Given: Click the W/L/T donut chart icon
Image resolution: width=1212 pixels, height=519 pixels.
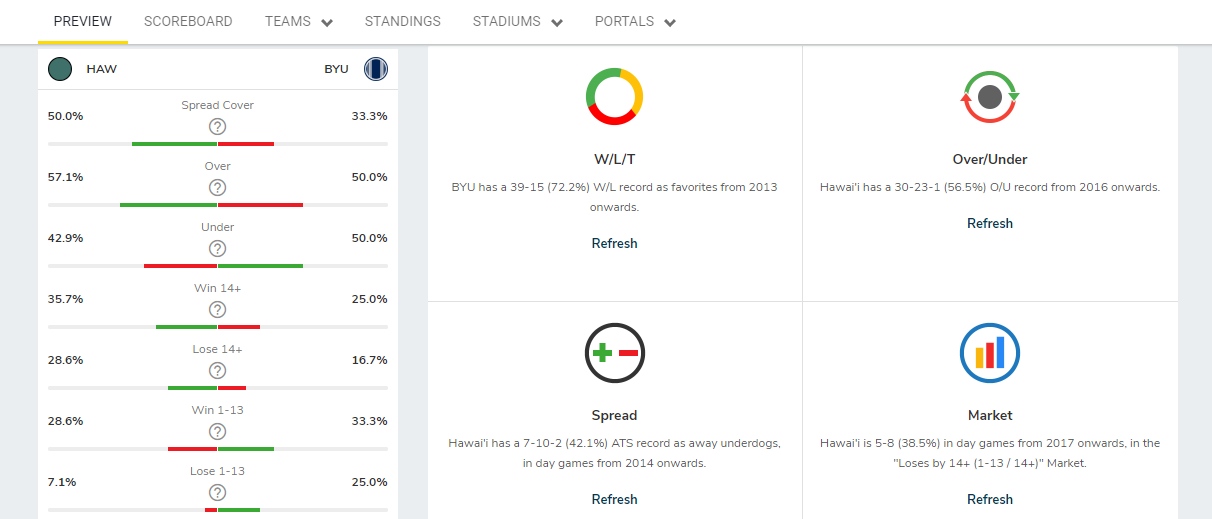Looking at the screenshot, I should tap(614, 96).
